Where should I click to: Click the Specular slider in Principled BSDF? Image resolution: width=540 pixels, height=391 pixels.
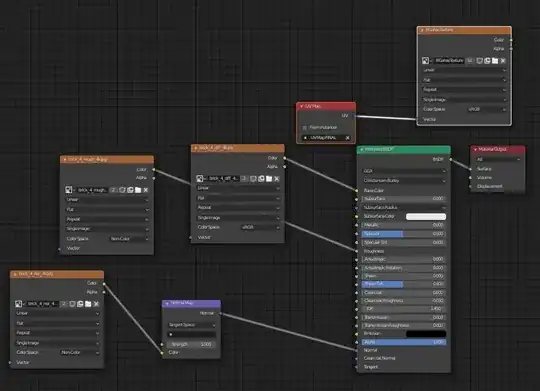coord(404,234)
